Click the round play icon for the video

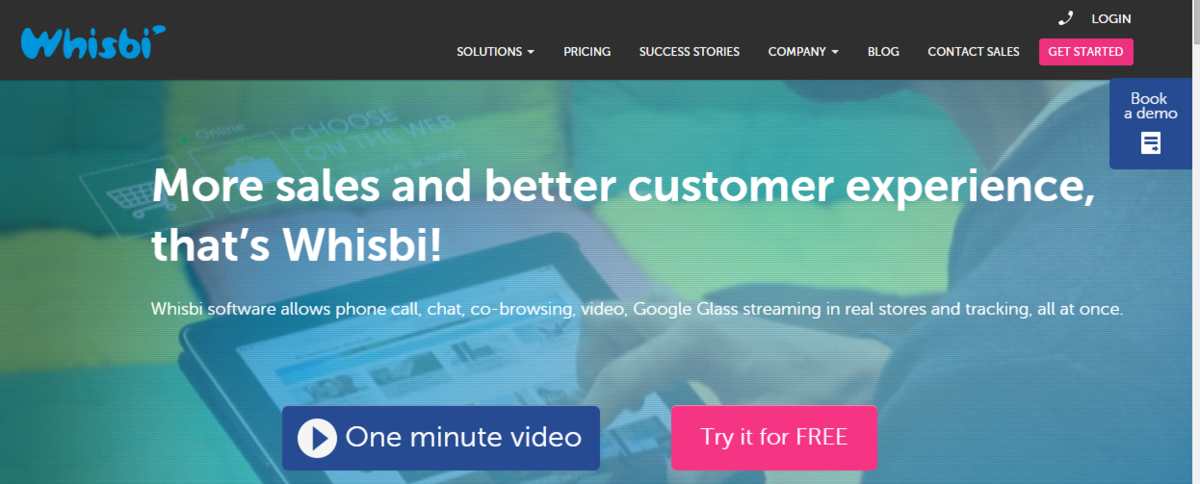click(x=317, y=437)
